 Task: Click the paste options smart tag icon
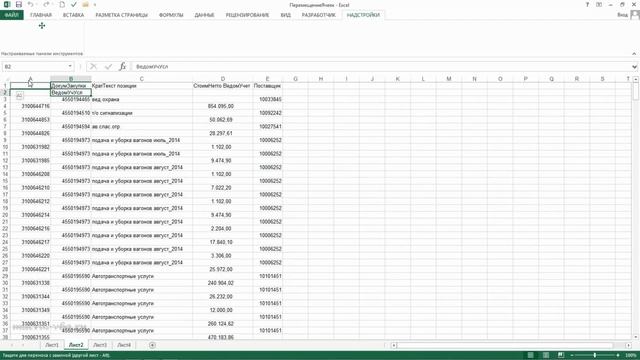(20, 96)
